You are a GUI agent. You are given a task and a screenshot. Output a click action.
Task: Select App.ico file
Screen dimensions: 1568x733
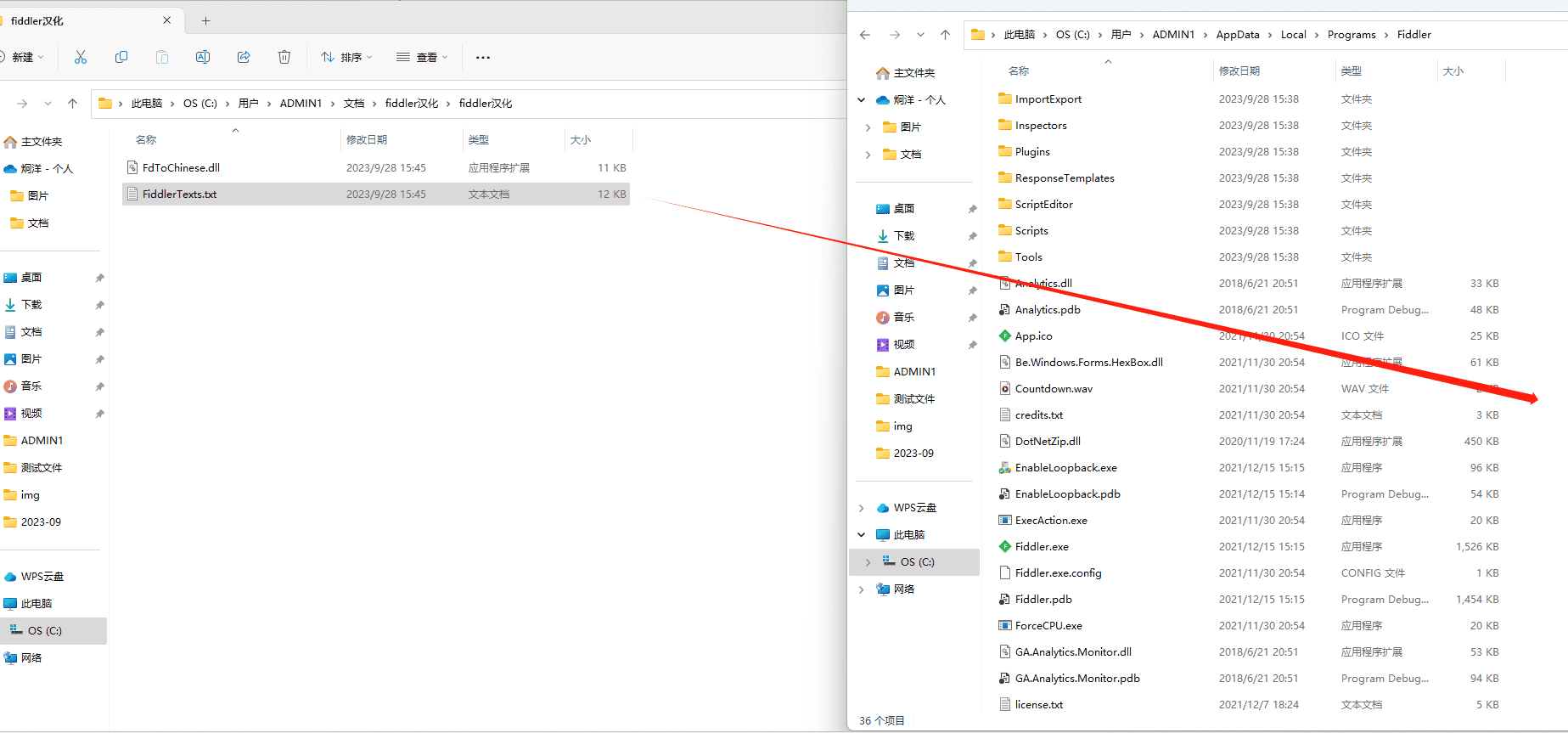(1033, 336)
